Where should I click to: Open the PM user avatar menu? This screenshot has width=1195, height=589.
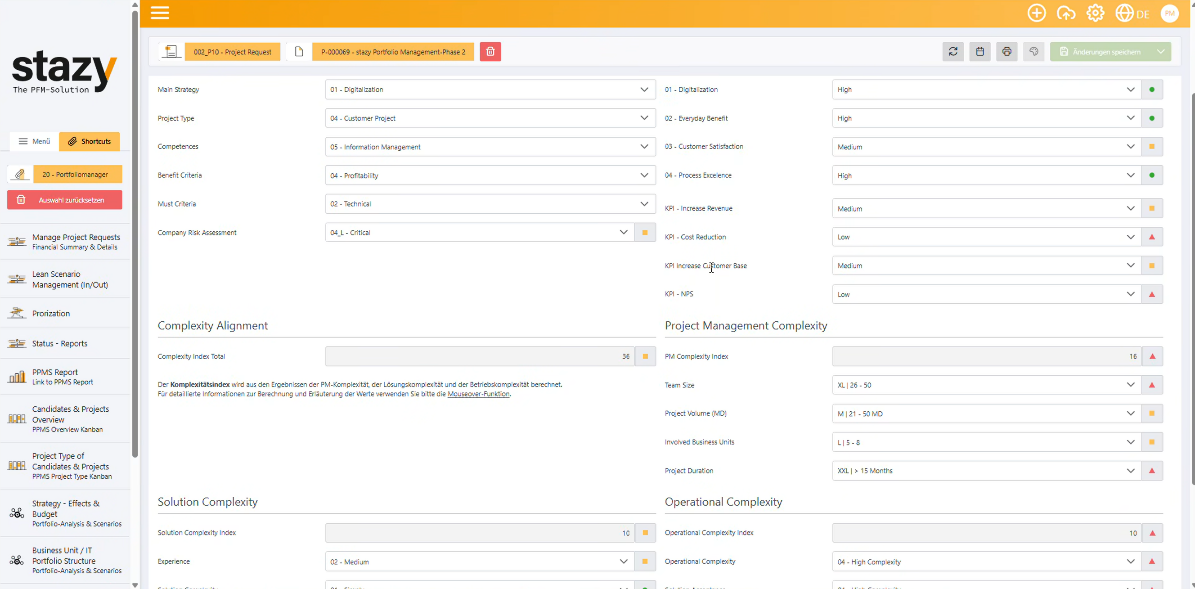(1169, 13)
